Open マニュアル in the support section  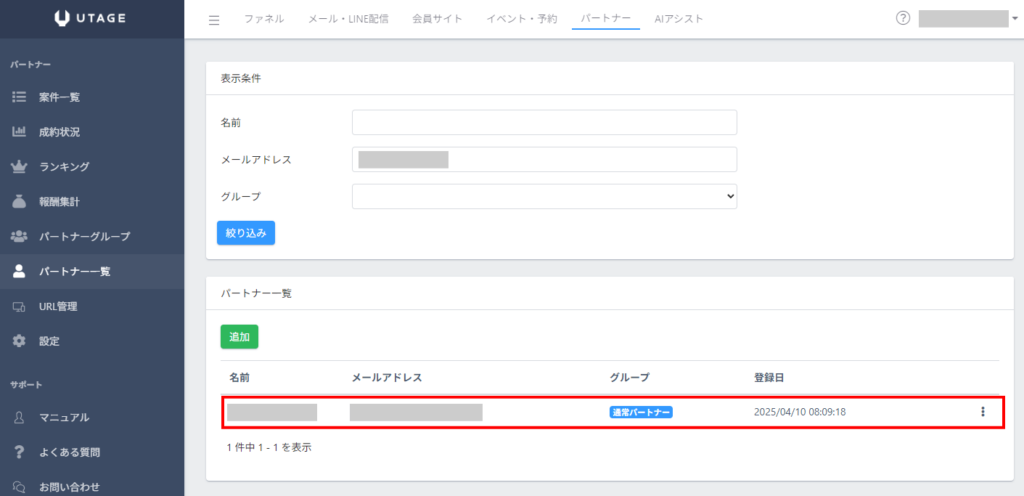click(64, 417)
